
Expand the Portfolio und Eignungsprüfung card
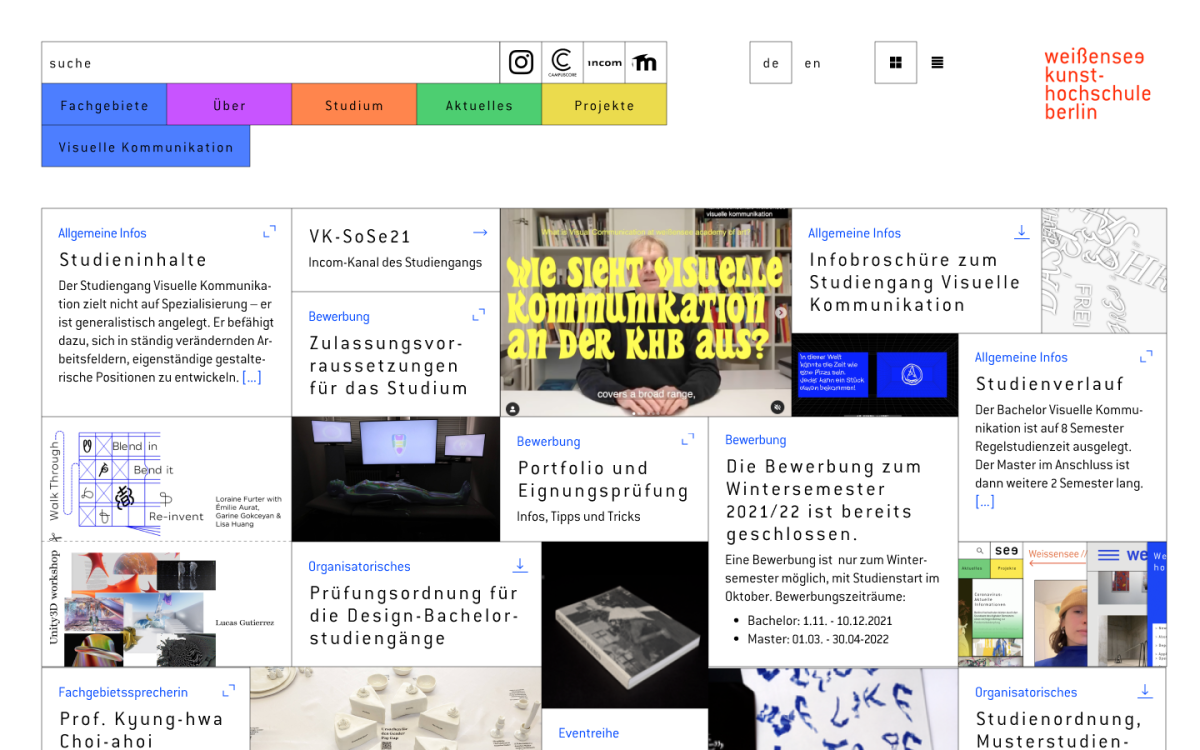click(687, 439)
